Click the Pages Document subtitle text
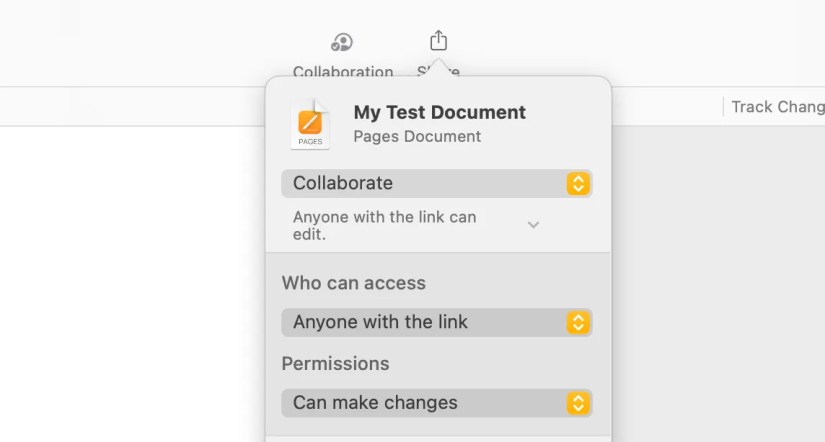 click(417, 137)
